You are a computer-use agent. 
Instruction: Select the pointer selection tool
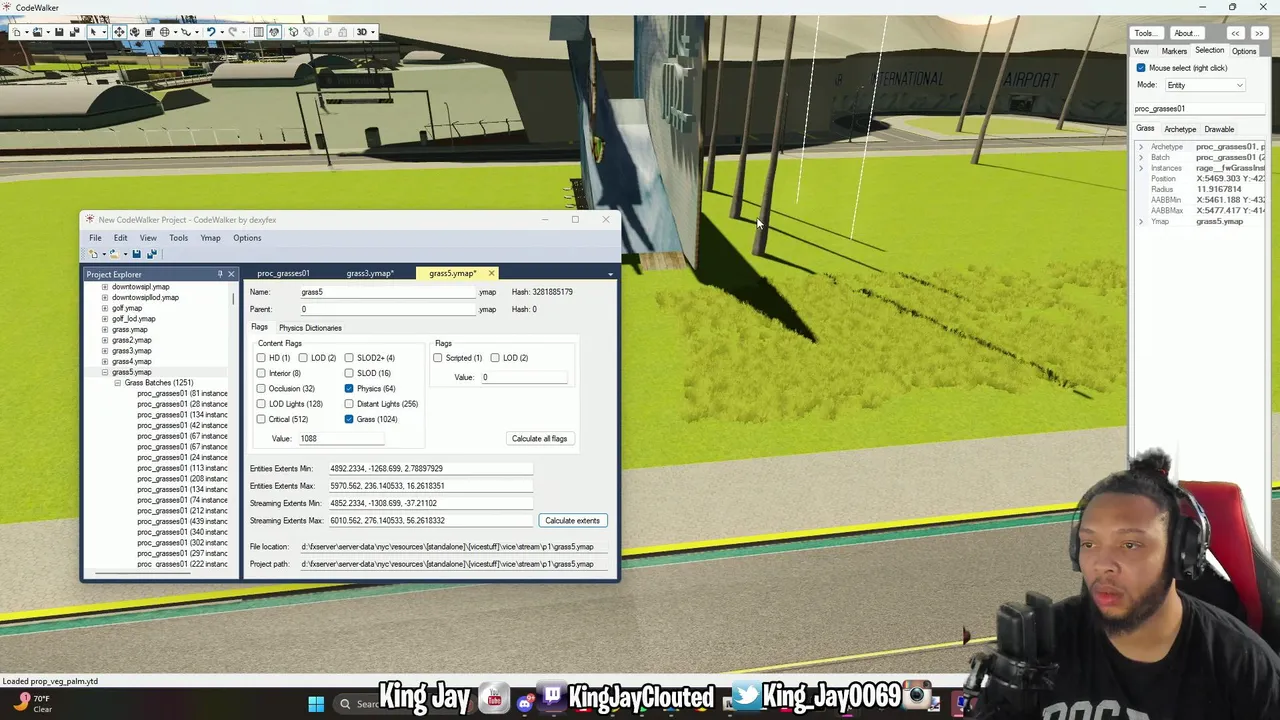[93, 32]
